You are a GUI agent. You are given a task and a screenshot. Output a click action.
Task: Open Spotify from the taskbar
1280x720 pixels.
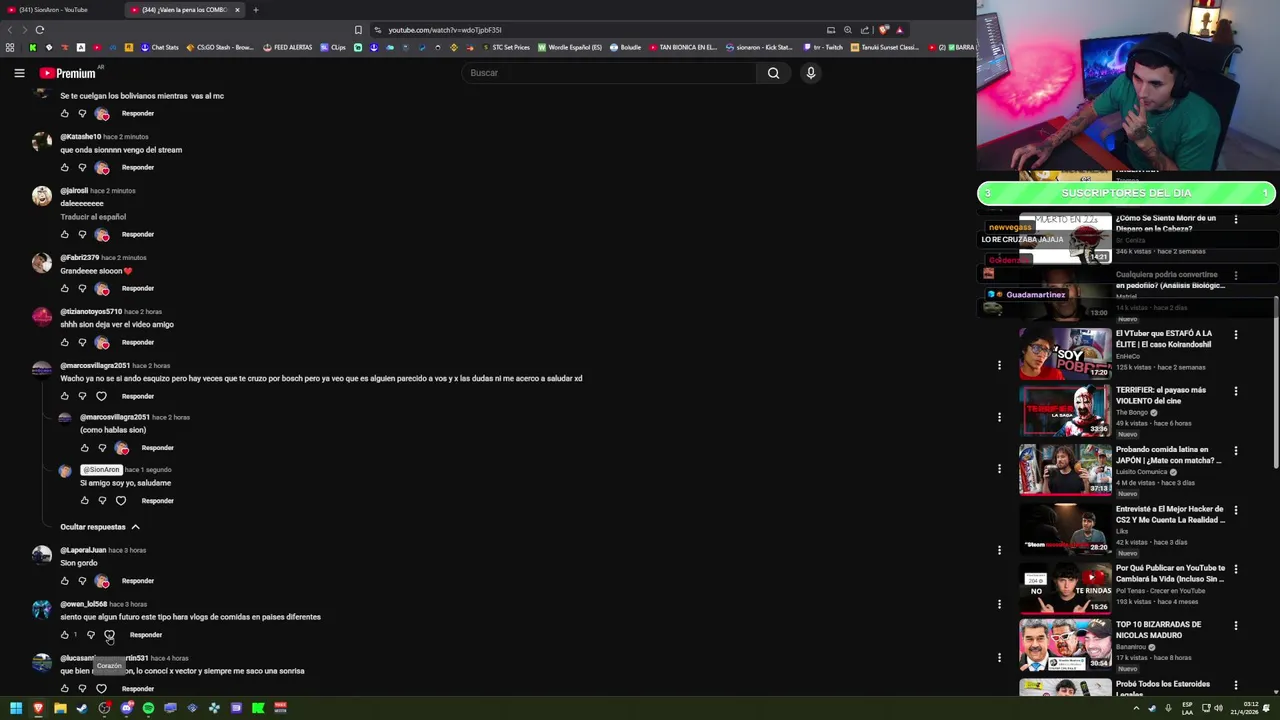[x=148, y=708]
